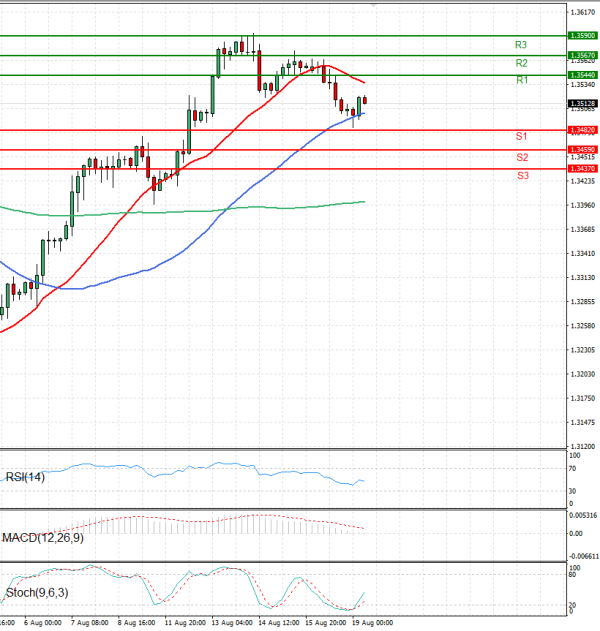Screen dimensions: 600x631
Task: Click the 13 Aug 04:00 time label
Action: tap(232, 623)
